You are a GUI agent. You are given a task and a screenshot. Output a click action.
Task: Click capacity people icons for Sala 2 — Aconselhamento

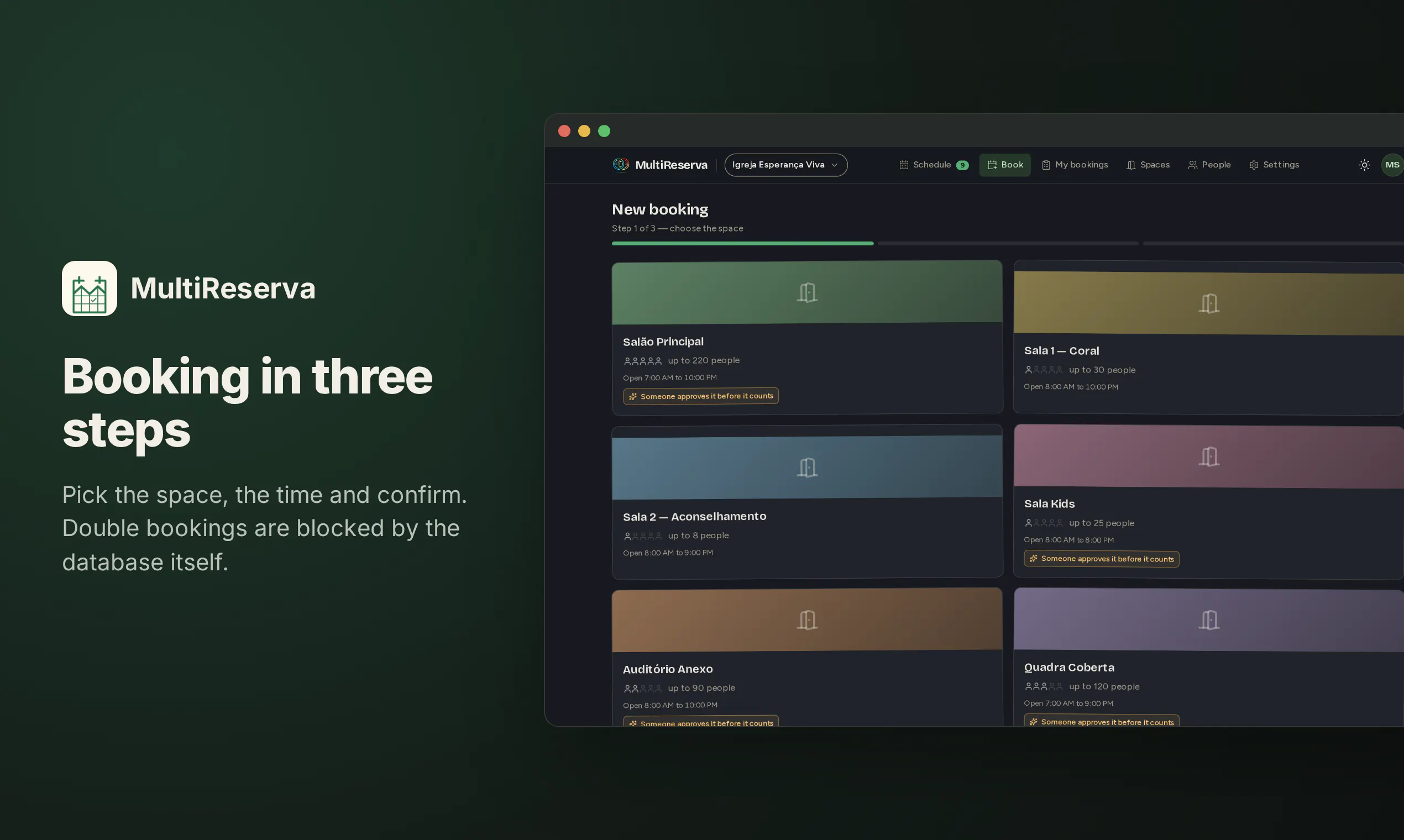642,535
